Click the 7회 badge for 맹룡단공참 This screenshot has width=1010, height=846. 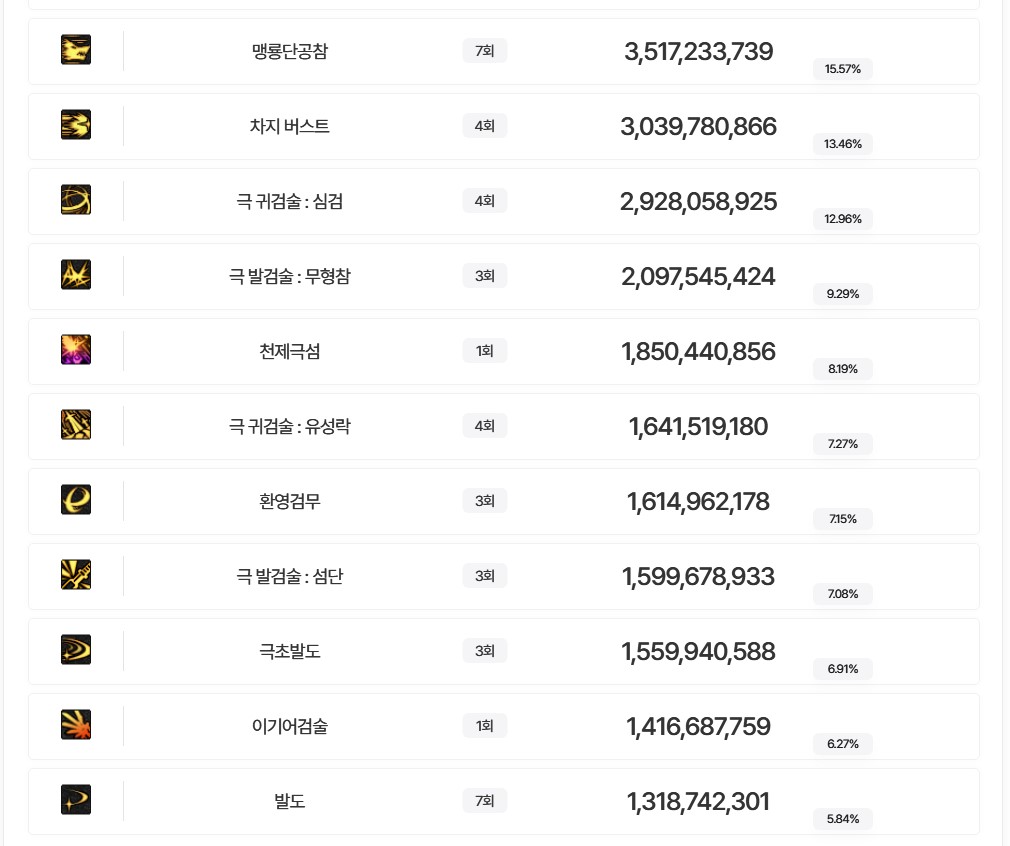pyautogui.click(x=485, y=51)
